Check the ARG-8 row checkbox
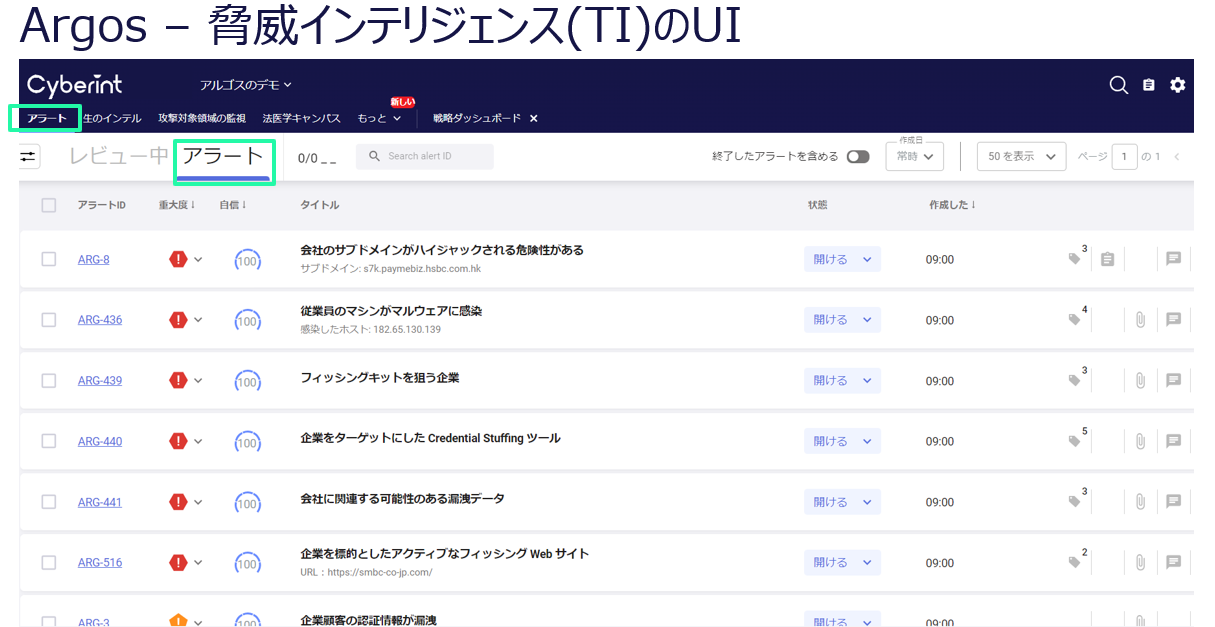 coord(49,259)
